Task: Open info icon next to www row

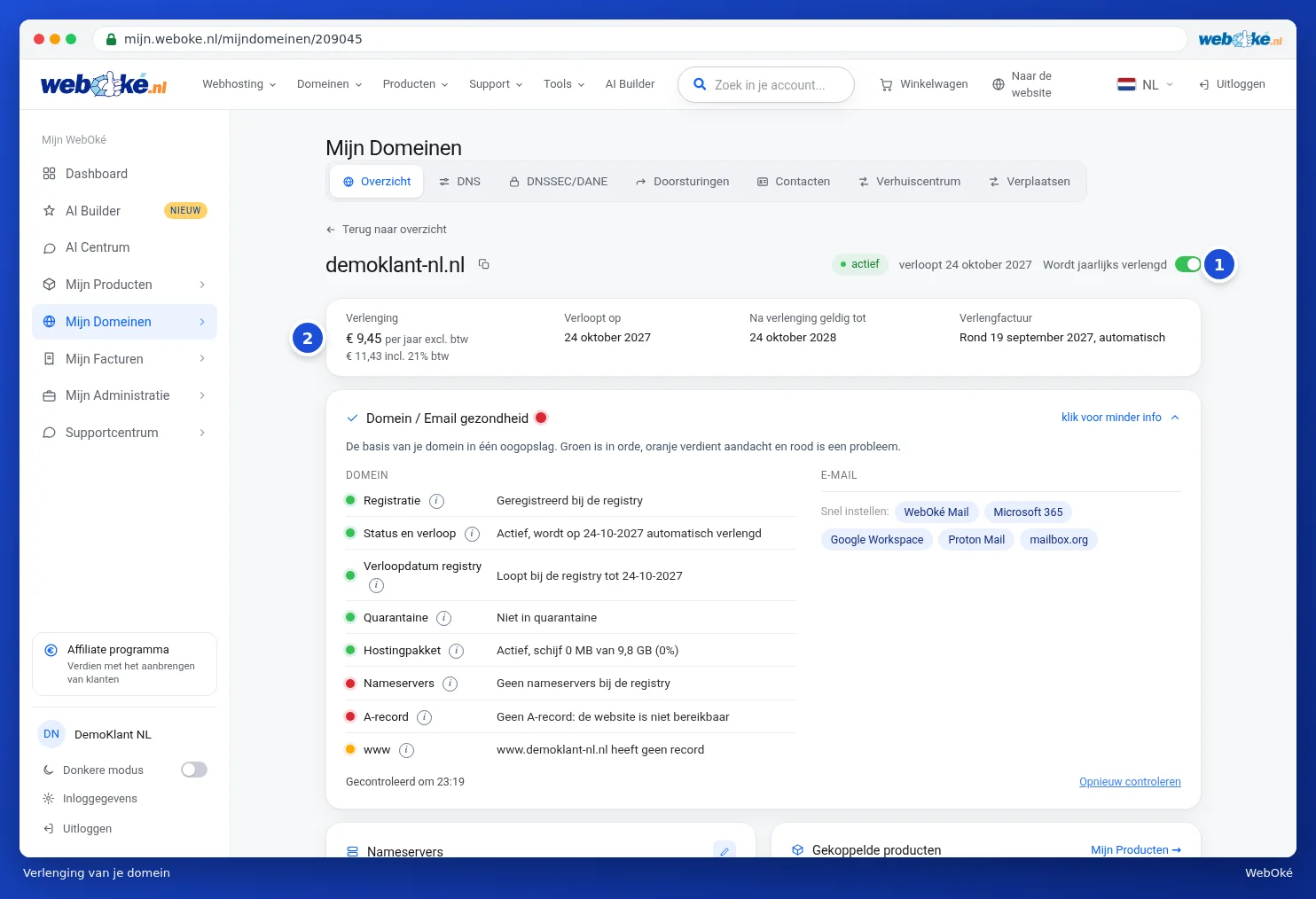Action: pyautogui.click(x=406, y=750)
